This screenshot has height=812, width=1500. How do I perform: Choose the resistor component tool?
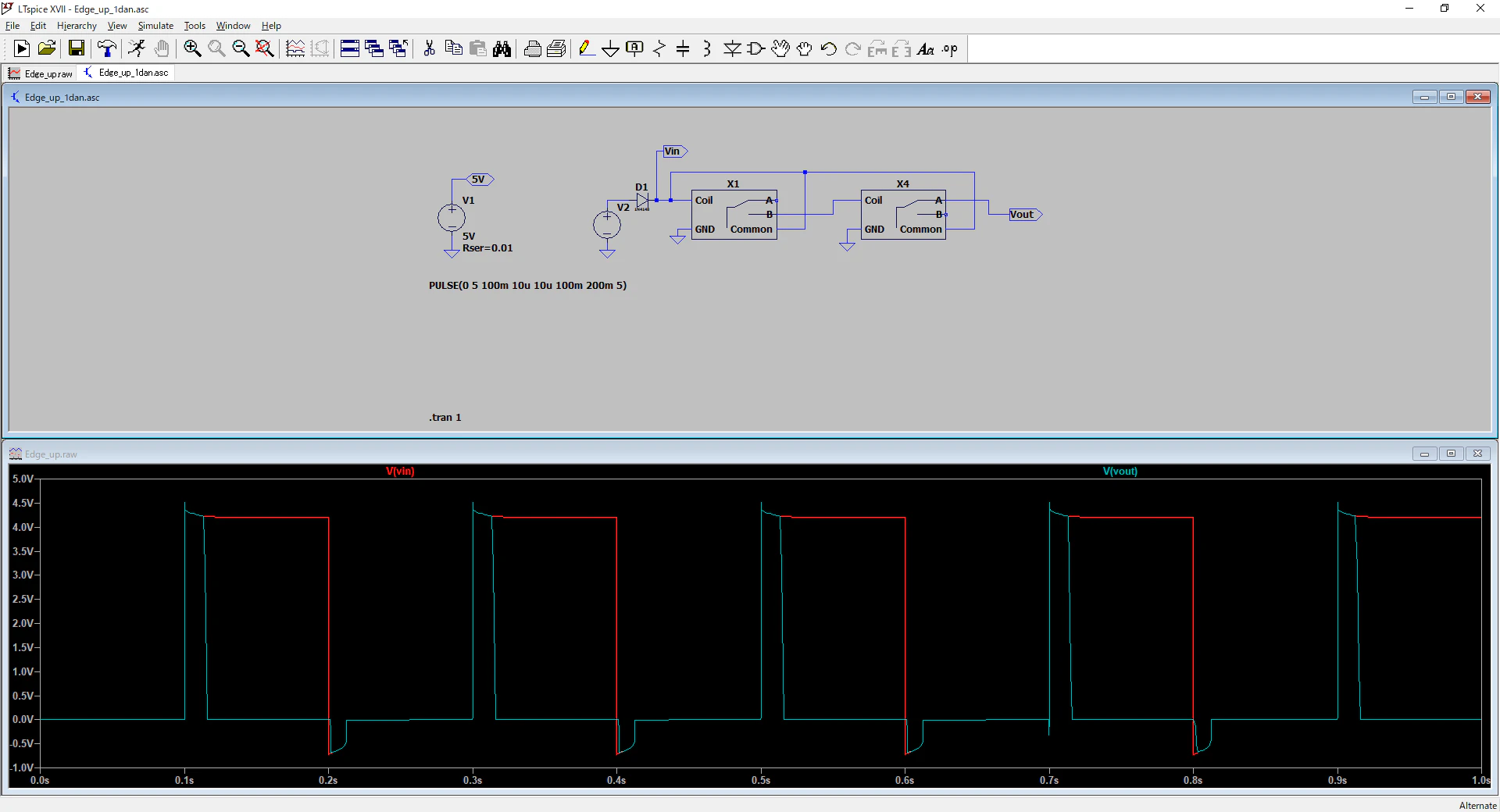(x=659, y=49)
